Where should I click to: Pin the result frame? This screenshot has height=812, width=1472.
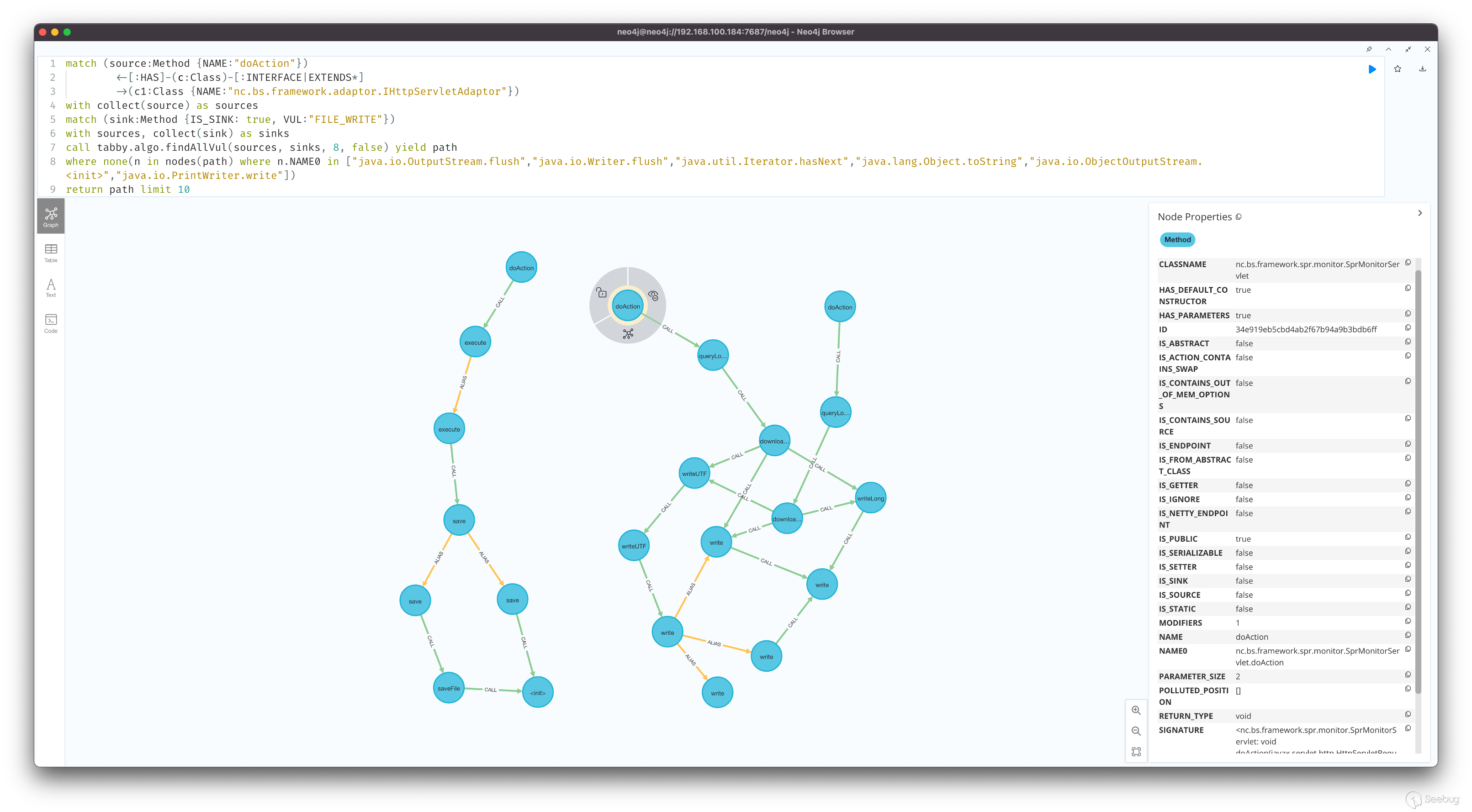coord(1369,49)
